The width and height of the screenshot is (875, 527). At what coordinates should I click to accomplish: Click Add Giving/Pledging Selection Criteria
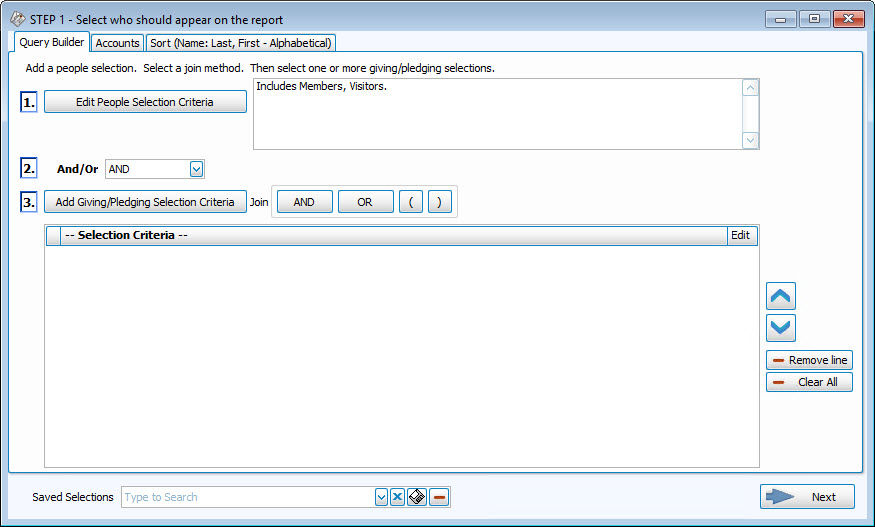pos(145,202)
